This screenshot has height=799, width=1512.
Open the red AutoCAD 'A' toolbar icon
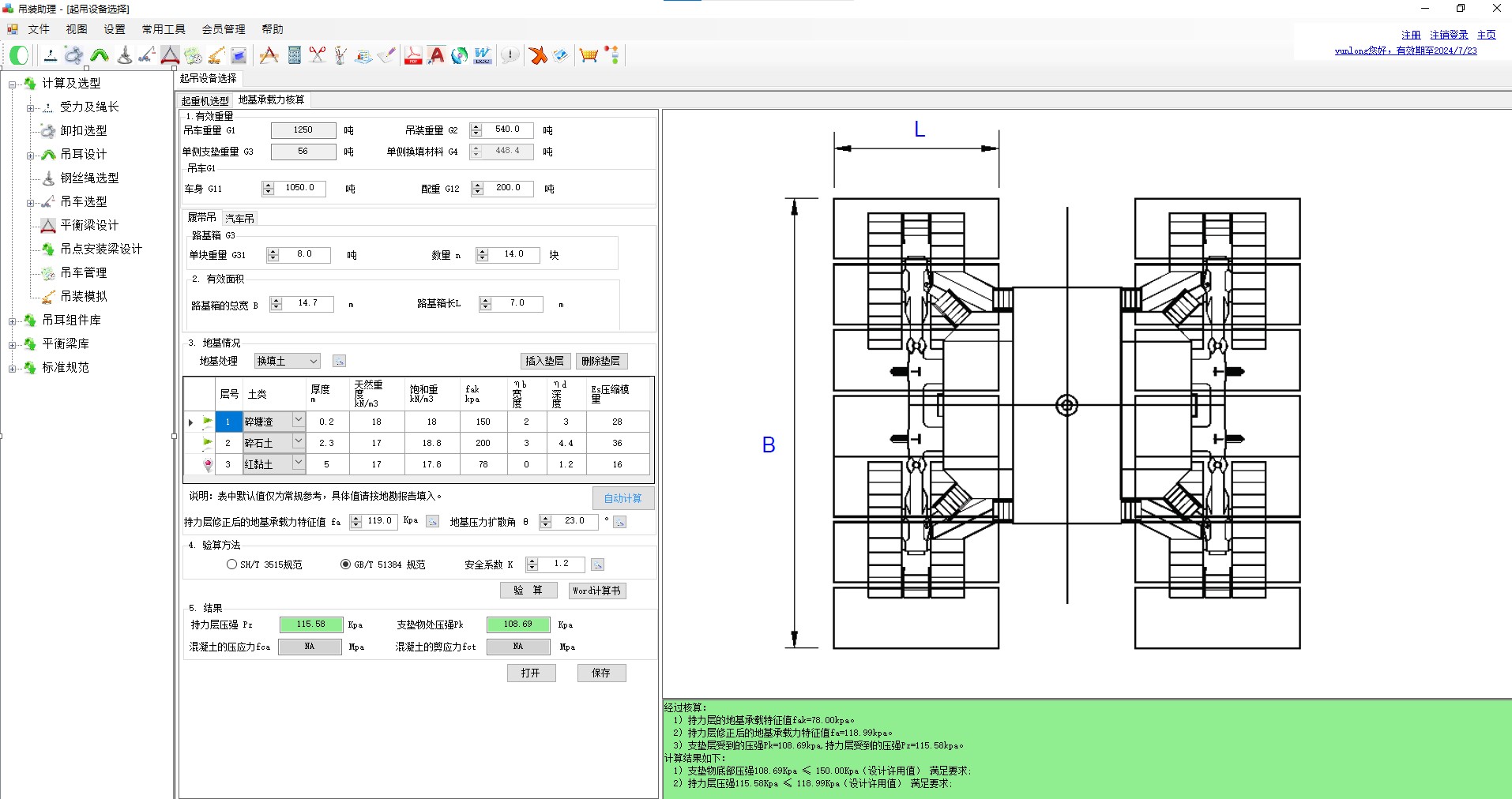[436, 55]
